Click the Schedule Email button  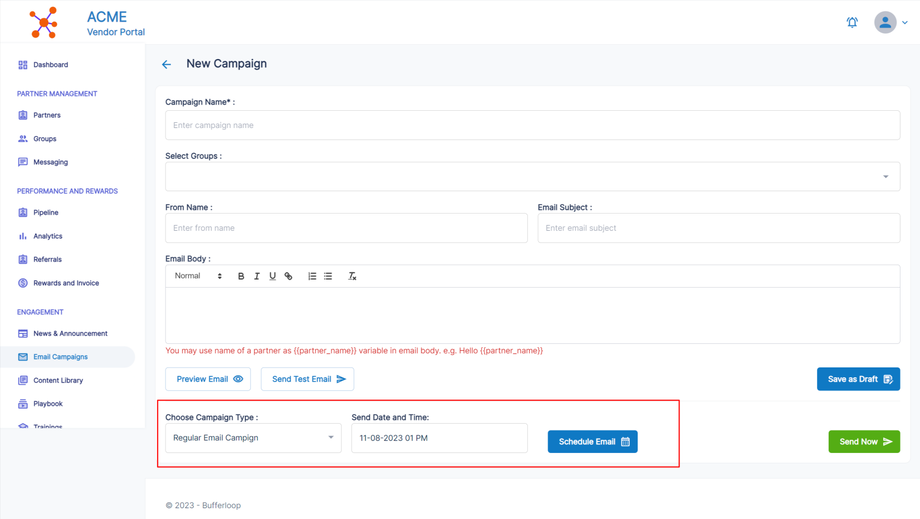(x=592, y=442)
